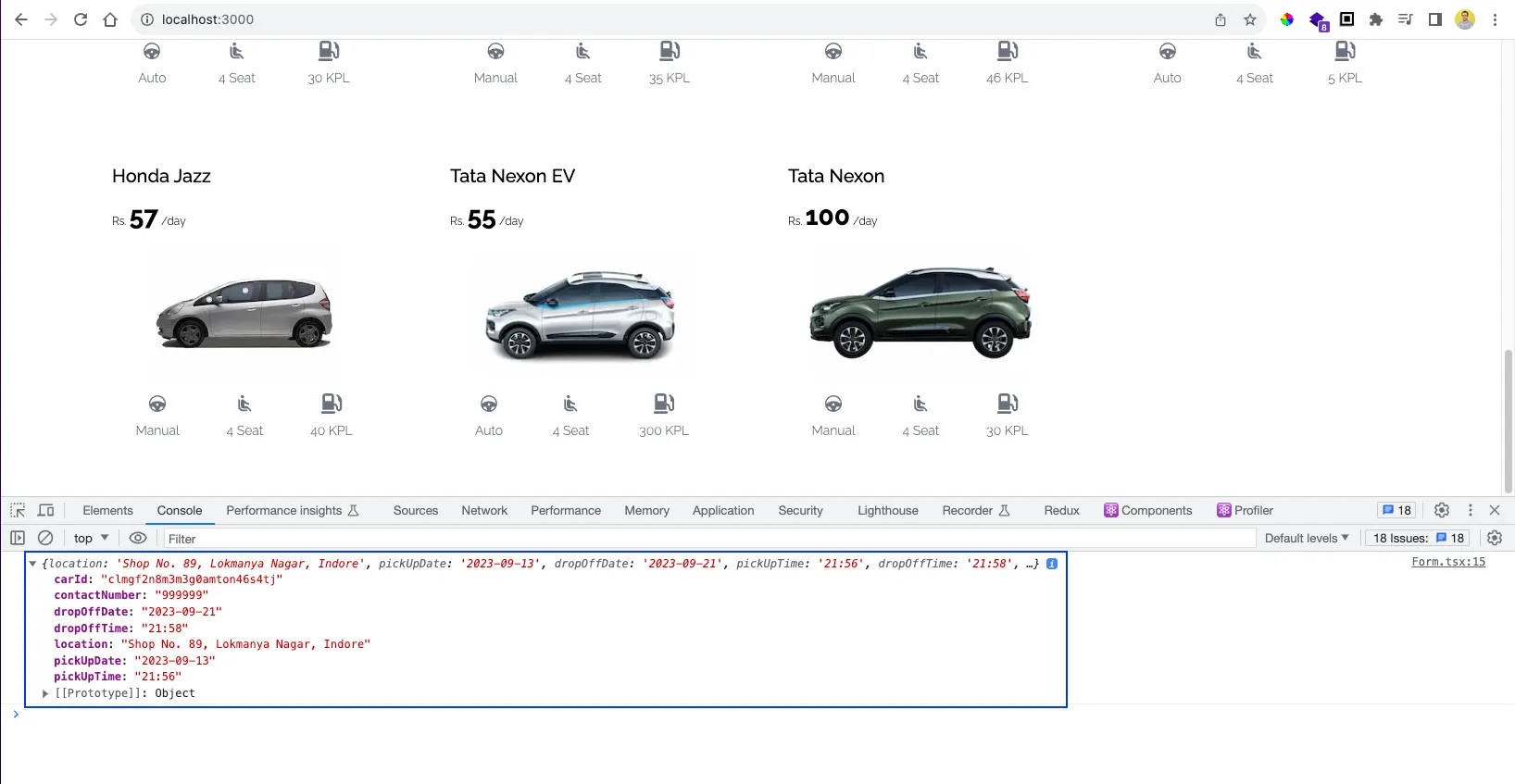Image resolution: width=1515 pixels, height=784 pixels.
Task: Click the page vertical scrollbar
Action: point(1509,422)
